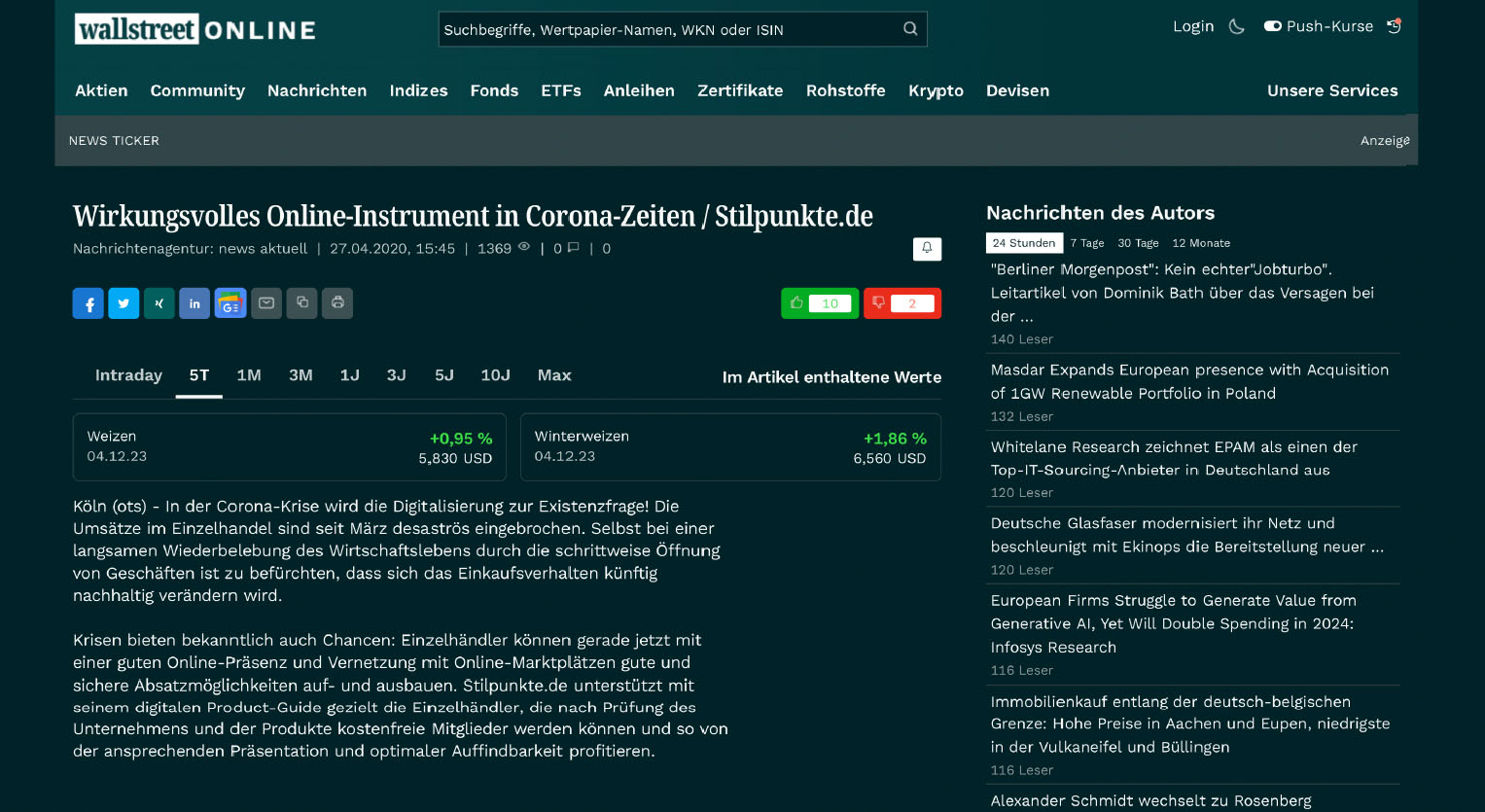Viewport: 1485px width, 812px height.
Task: Click the green thumbs-up button
Action: [820, 303]
